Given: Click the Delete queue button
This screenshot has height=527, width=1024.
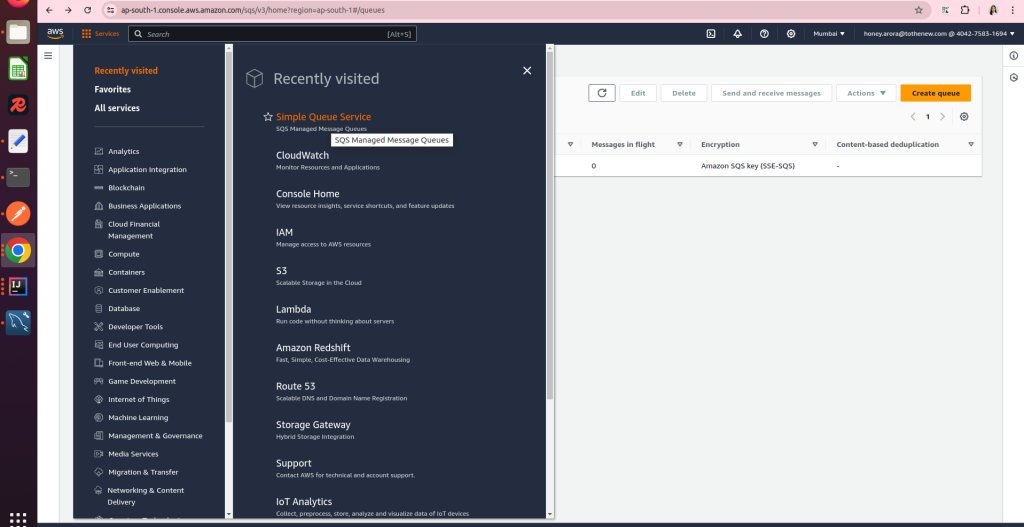Looking at the screenshot, I should tap(684, 93).
